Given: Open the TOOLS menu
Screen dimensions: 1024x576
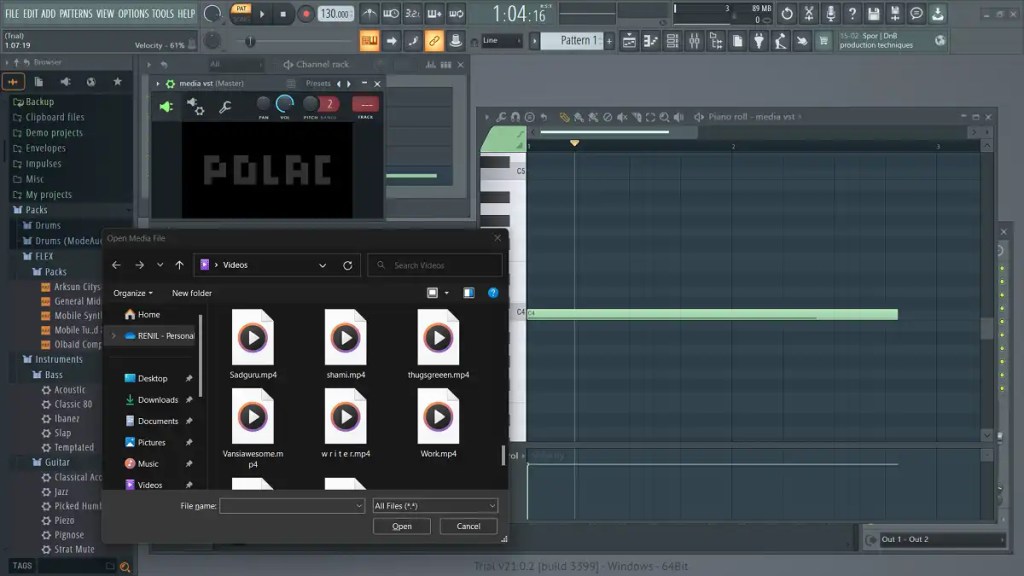Looking at the screenshot, I should [163, 13].
